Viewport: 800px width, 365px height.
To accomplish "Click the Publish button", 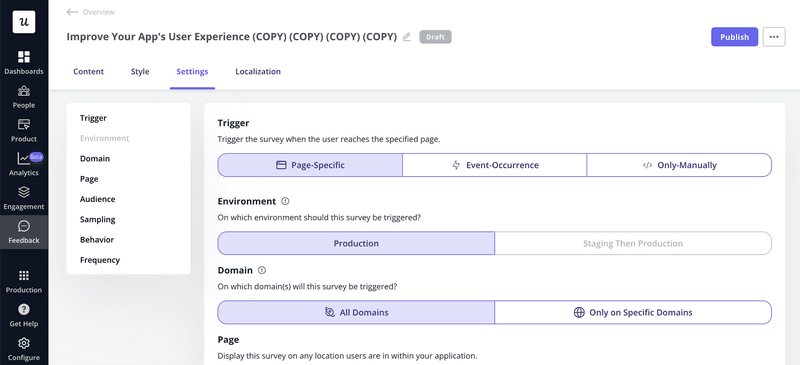I will pyautogui.click(x=734, y=37).
